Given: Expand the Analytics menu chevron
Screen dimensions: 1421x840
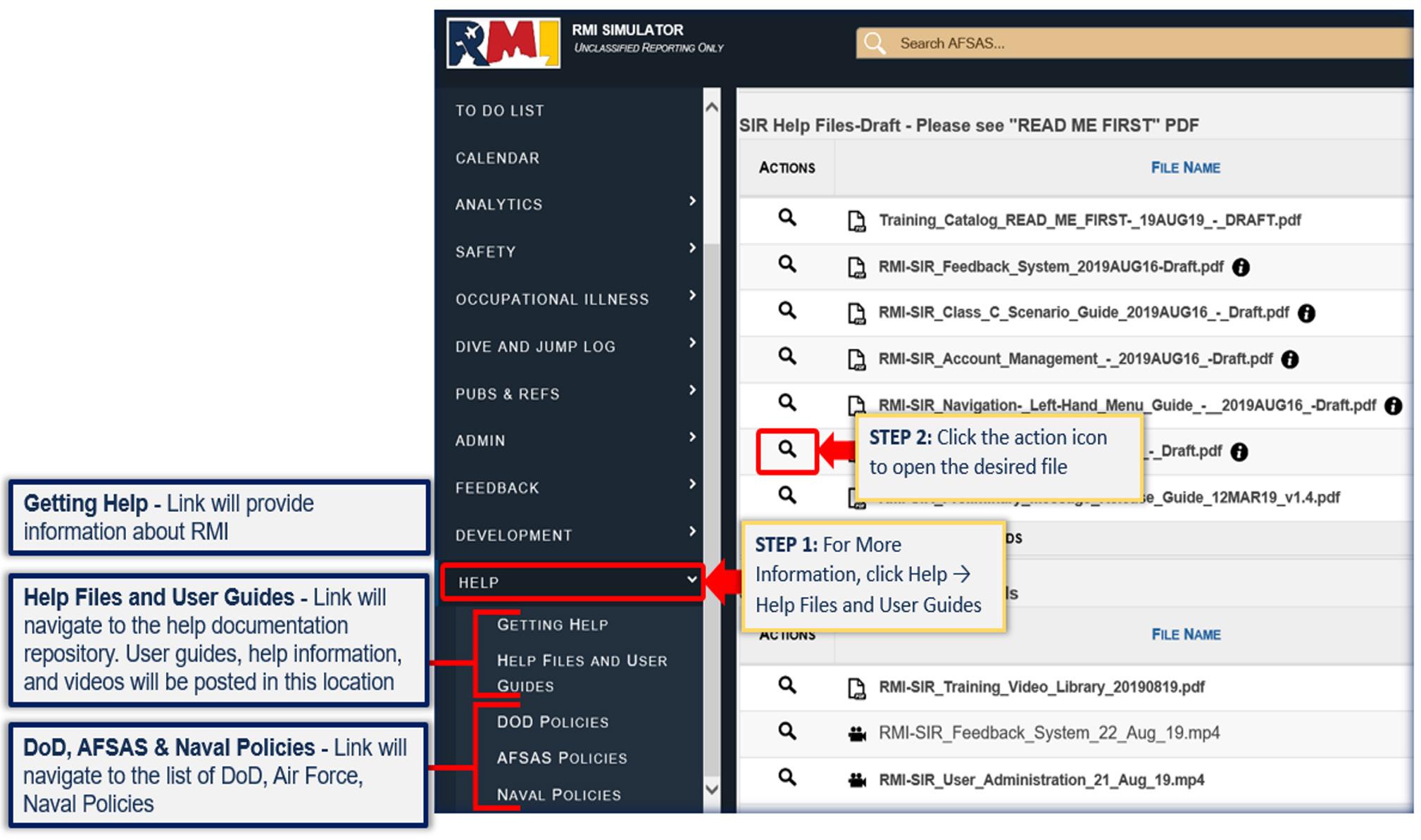Looking at the screenshot, I should point(692,201).
